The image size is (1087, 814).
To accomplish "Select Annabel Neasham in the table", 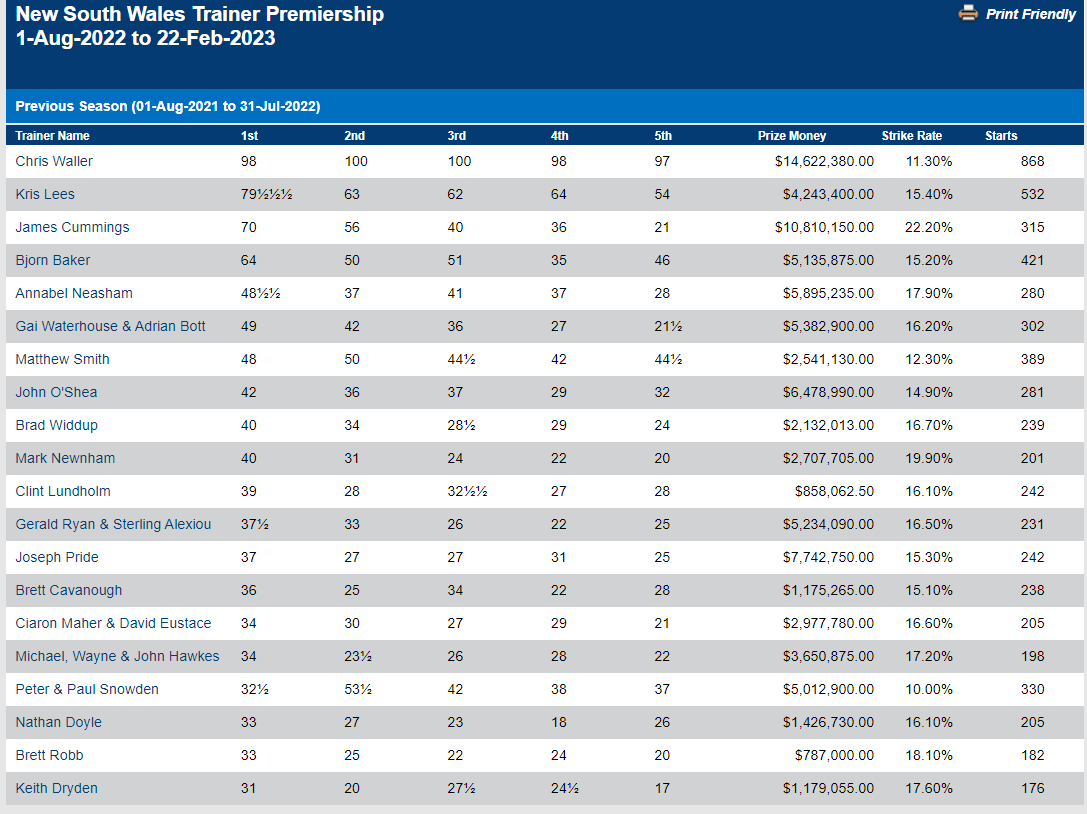I will click(74, 293).
